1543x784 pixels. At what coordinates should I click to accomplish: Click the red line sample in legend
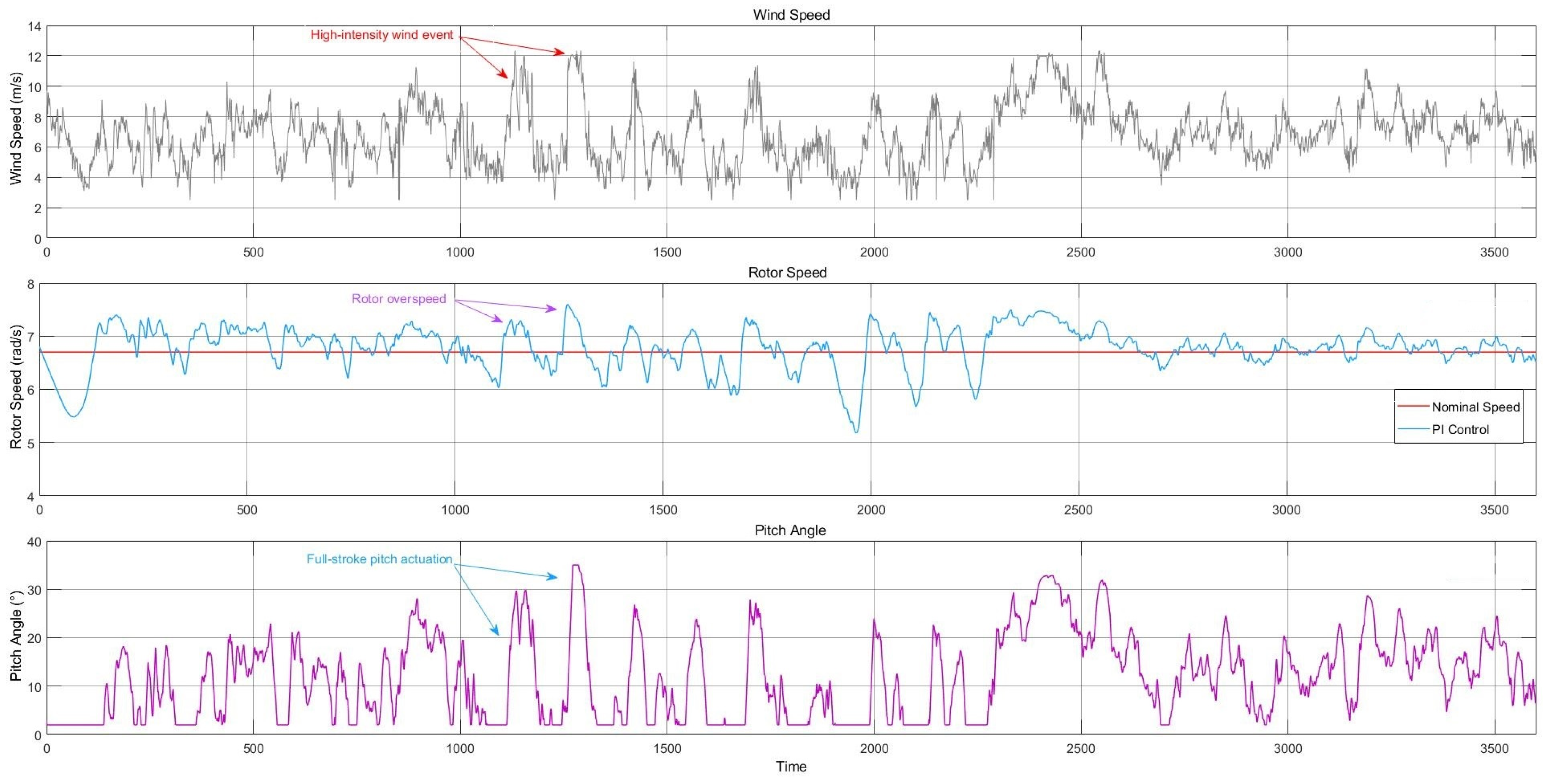1413,406
